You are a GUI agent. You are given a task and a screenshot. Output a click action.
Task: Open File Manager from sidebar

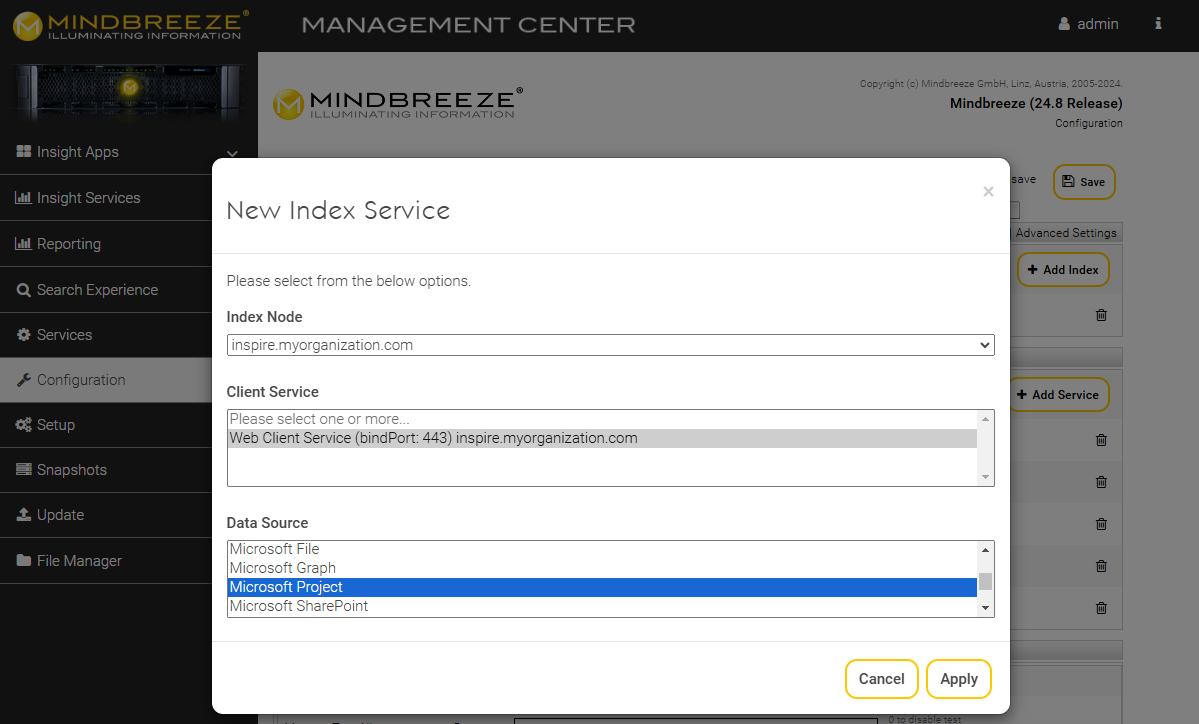coord(106,561)
